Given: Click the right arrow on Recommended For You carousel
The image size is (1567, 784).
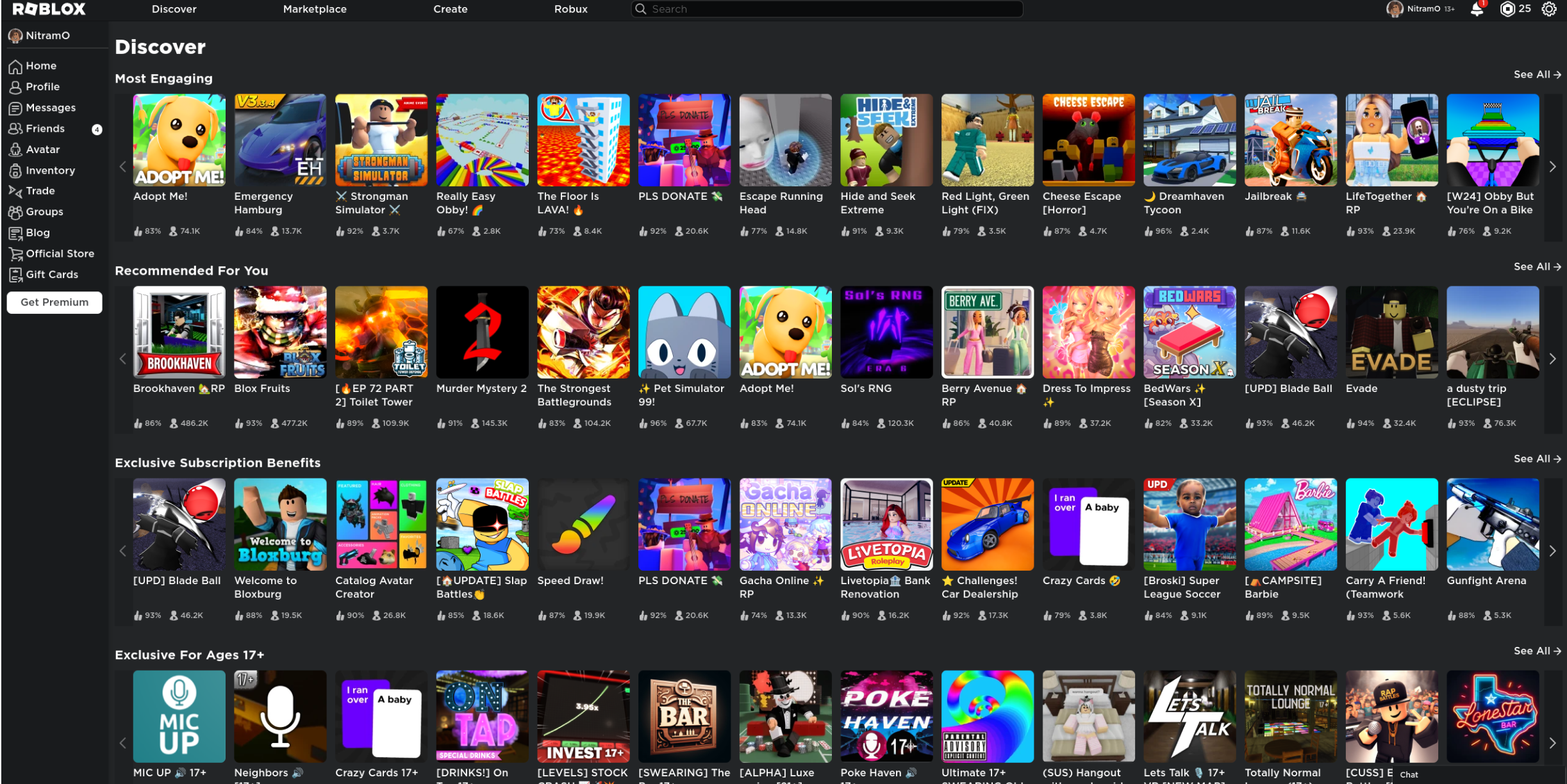Looking at the screenshot, I should pos(1552,359).
